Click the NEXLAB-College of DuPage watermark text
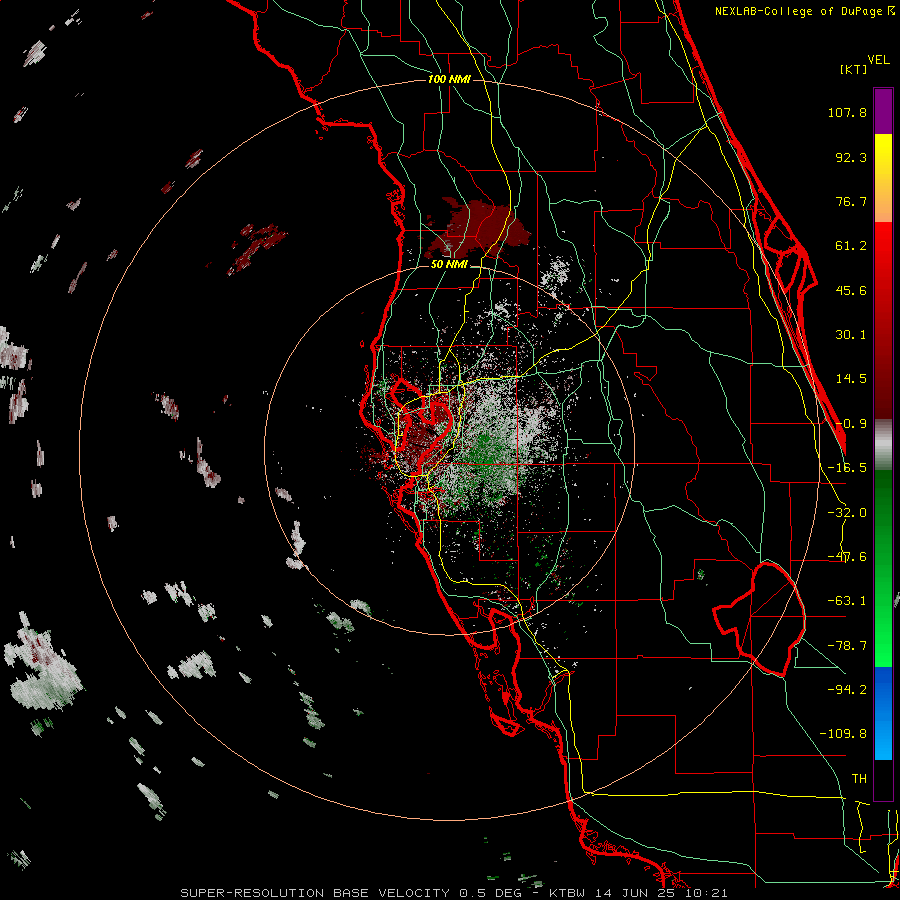 click(804, 11)
